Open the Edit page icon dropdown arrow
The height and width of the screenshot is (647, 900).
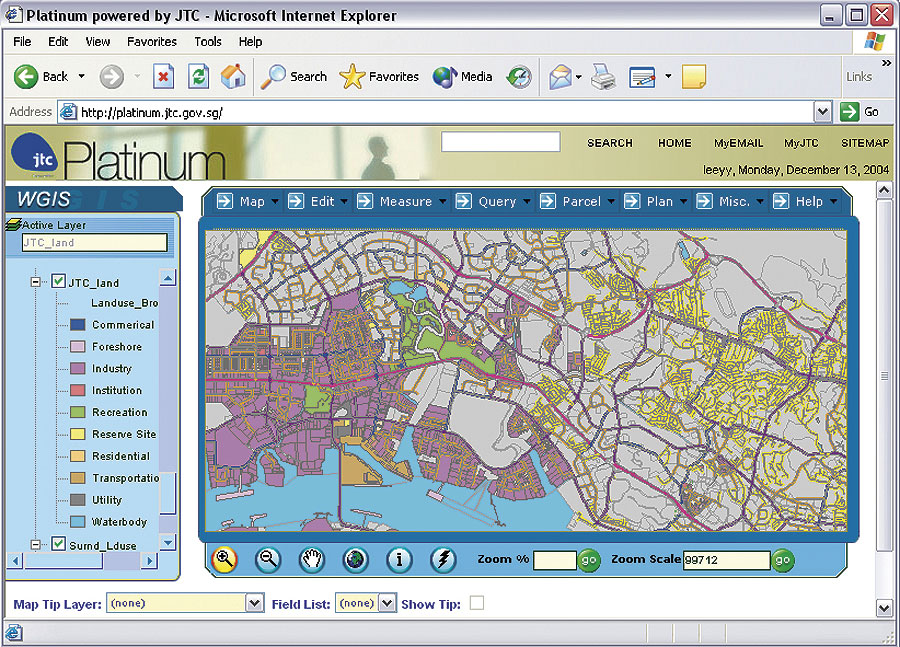[668, 76]
